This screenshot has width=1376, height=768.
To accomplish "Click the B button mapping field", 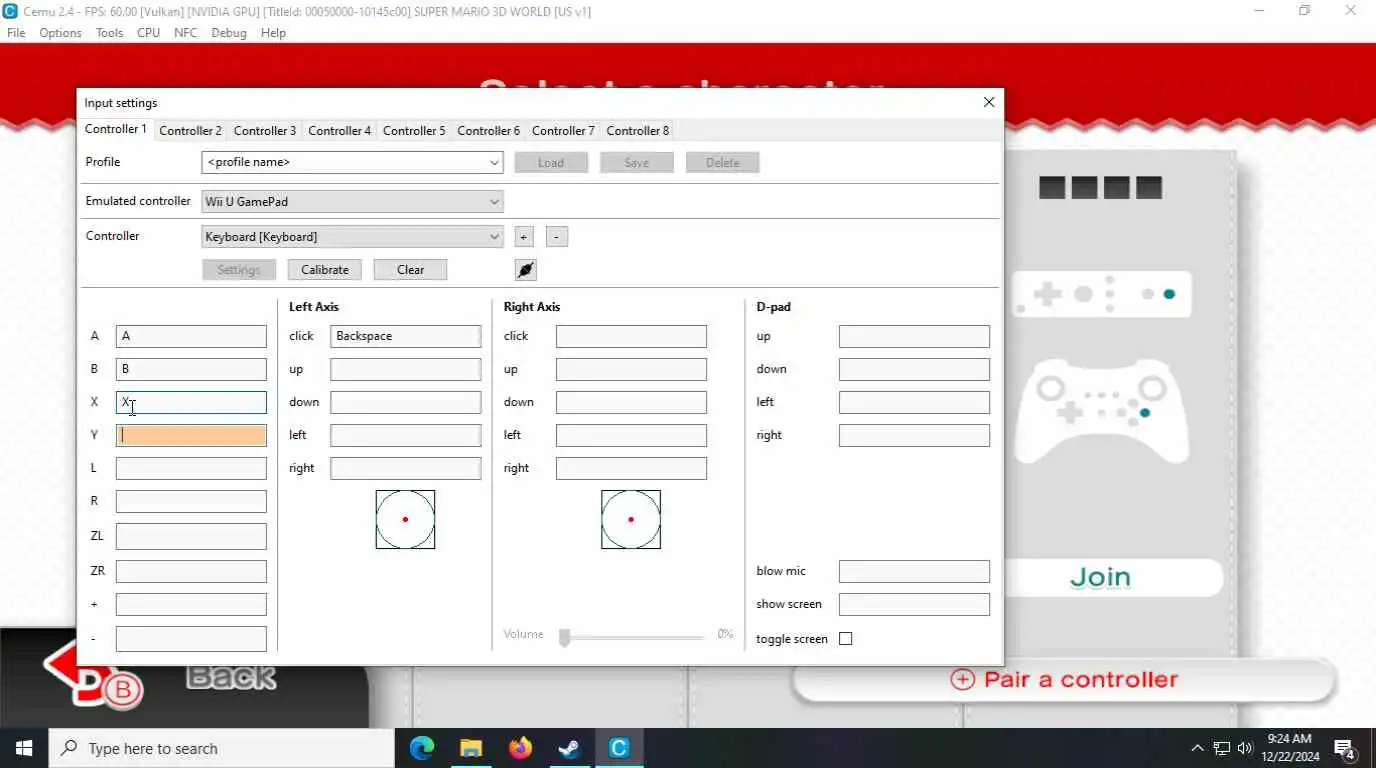I will coord(191,369).
